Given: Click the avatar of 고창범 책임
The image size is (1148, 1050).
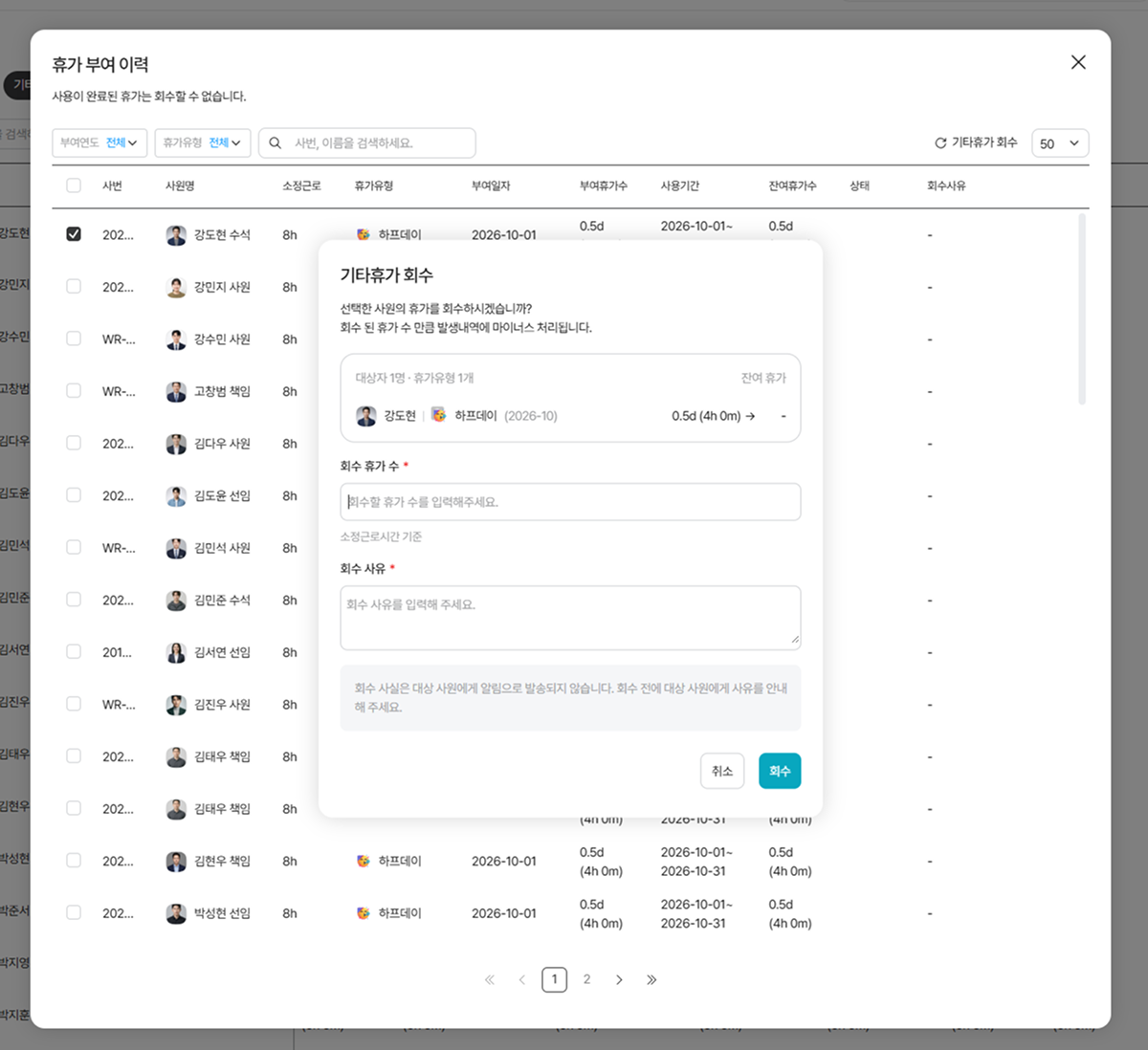Looking at the screenshot, I should pyautogui.click(x=176, y=391).
